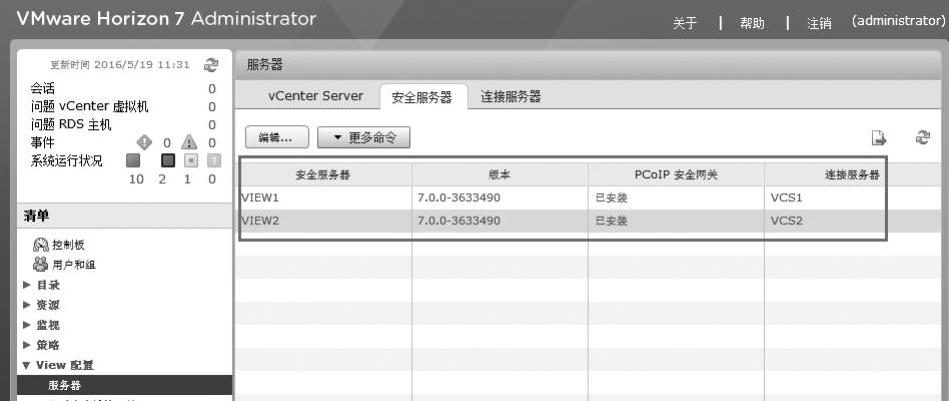Expand the 目录 tree node
Viewport: 949px width, 401px height.
[28, 285]
